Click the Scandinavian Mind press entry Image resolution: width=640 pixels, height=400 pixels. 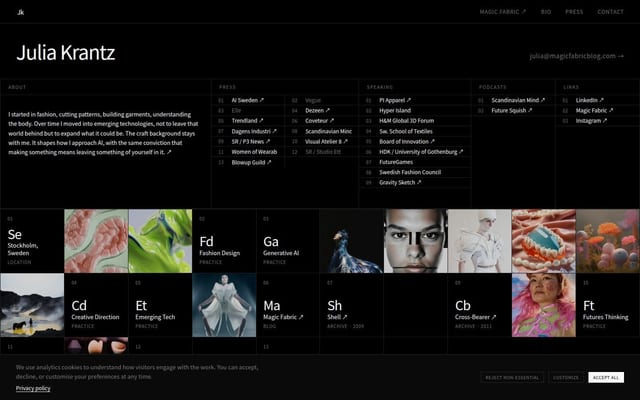pos(328,131)
